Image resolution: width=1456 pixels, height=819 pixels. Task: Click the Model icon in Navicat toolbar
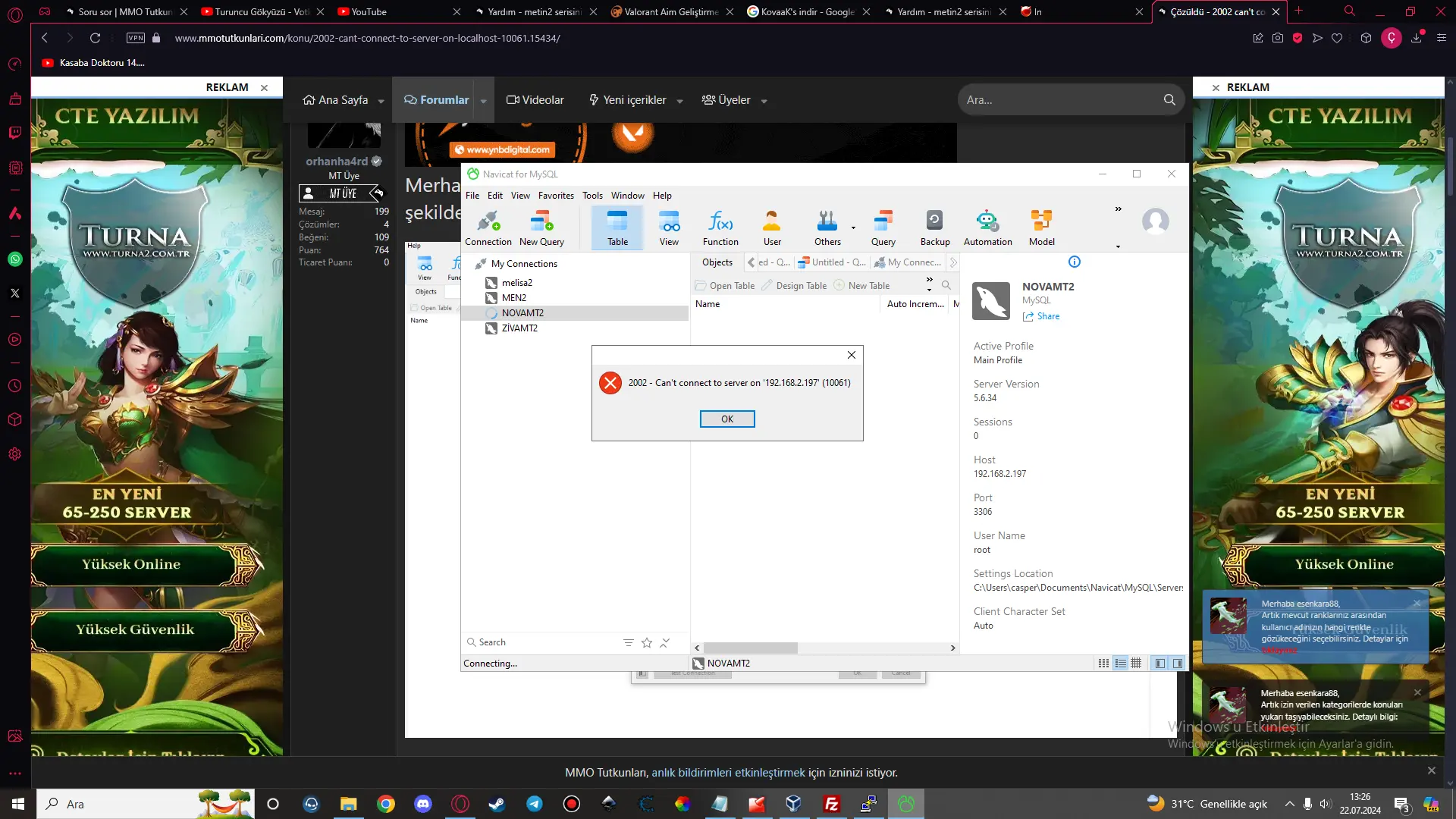click(1042, 226)
